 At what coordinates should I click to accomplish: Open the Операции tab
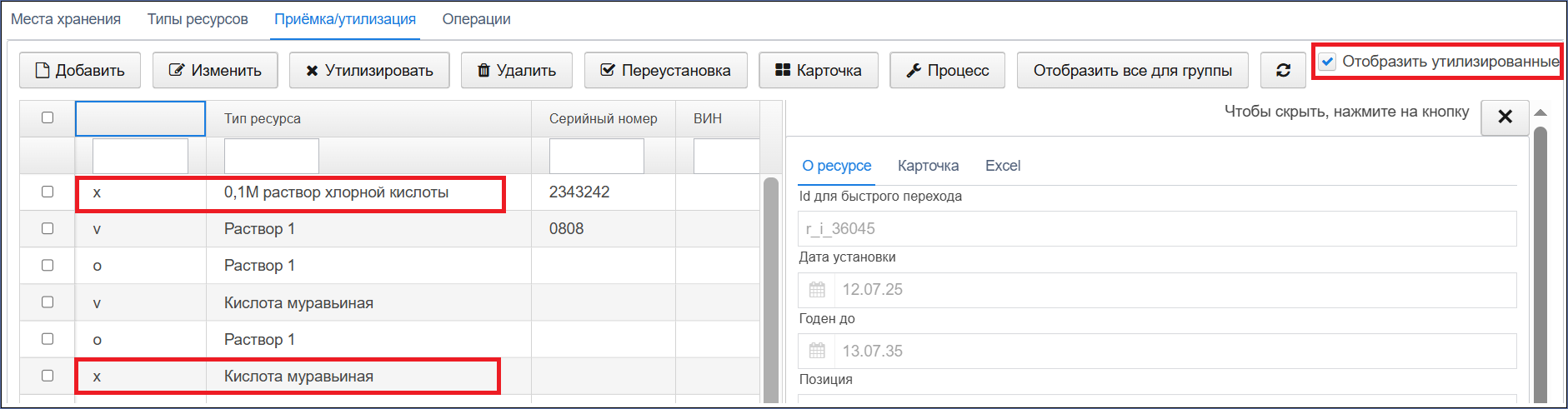[477, 19]
